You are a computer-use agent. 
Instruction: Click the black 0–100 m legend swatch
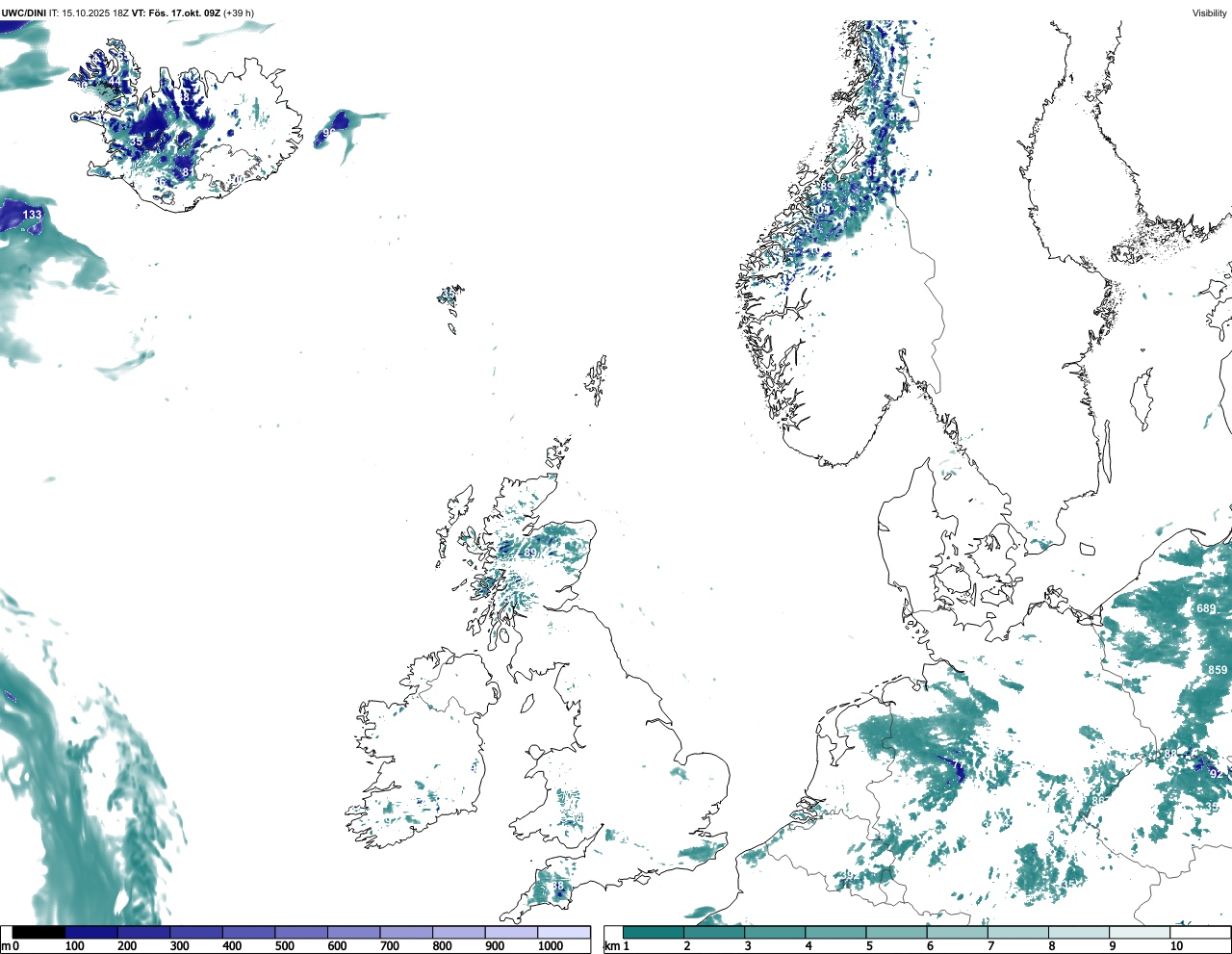click(x=38, y=932)
